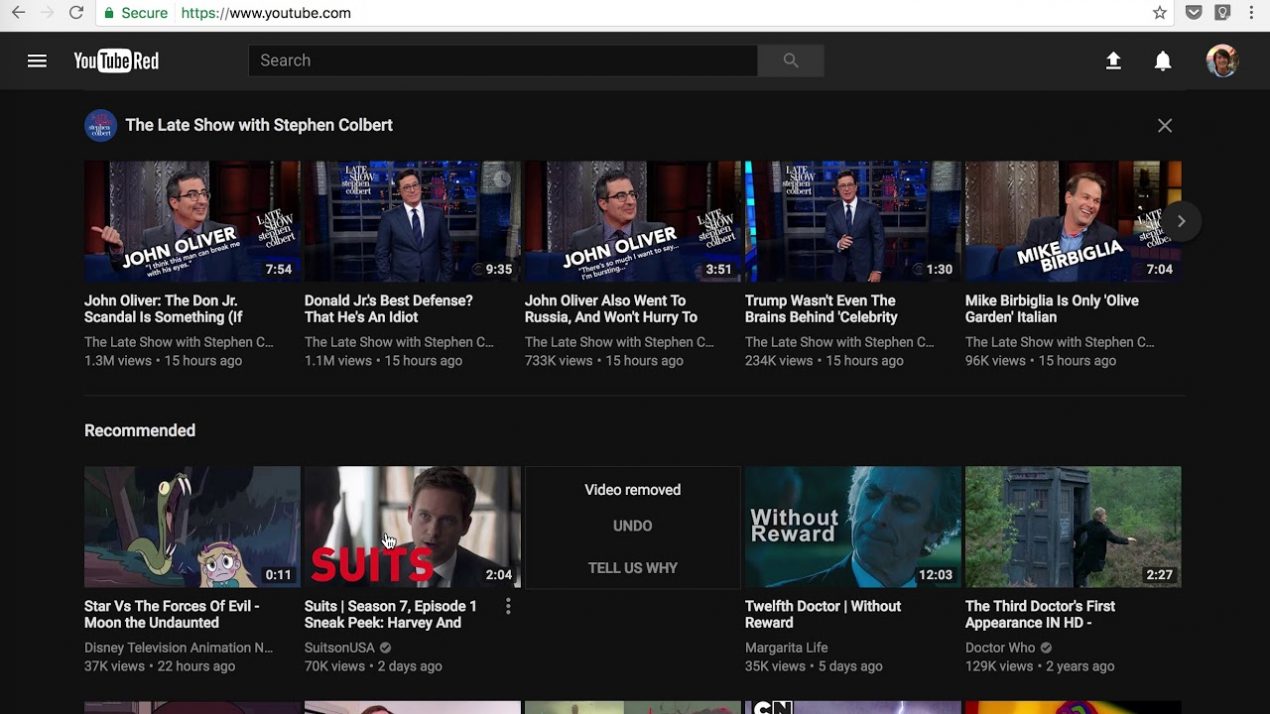The width and height of the screenshot is (1270, 714).
Task: Click the search magnifier button
Action: pyautogui.click(x=791, y=61)
